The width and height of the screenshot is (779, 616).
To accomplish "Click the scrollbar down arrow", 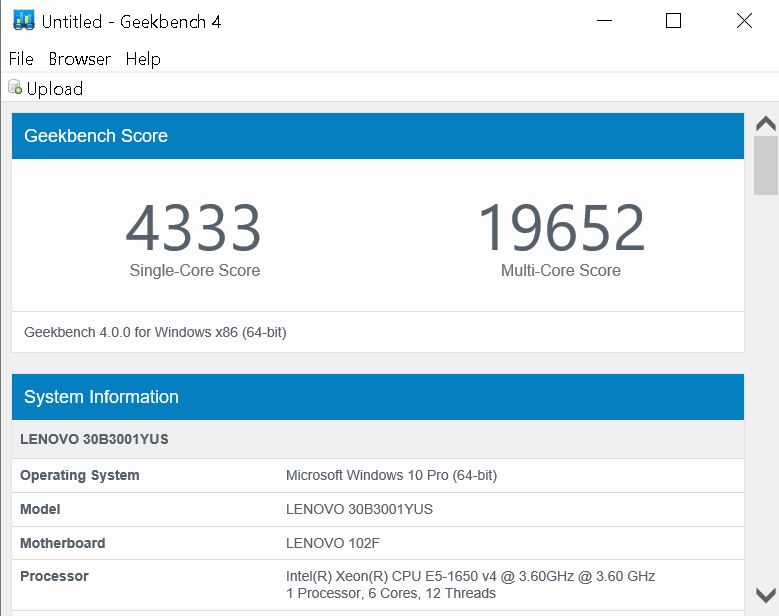I will tap(766, 594).
